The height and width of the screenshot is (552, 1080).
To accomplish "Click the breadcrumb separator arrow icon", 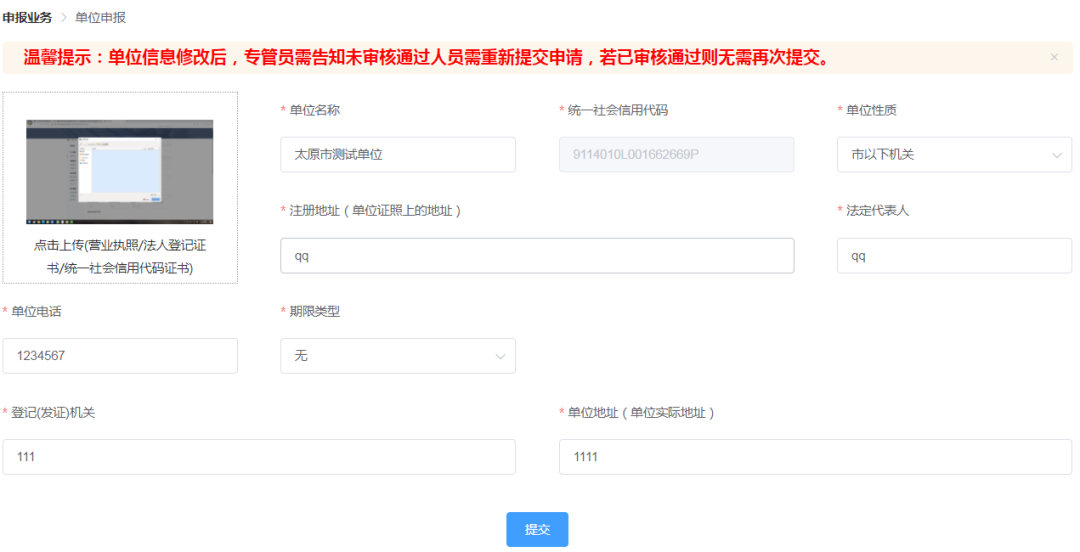I will [63, 18].
